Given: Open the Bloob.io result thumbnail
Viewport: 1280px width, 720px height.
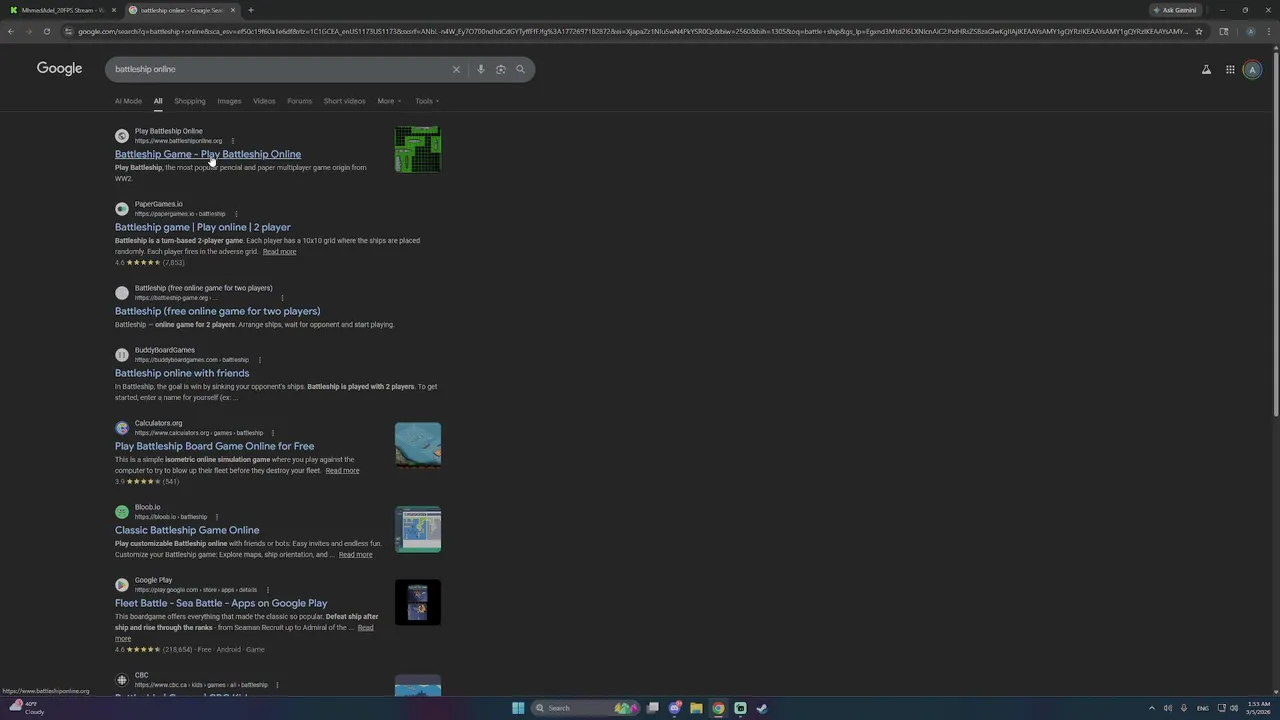Looking at the screenshot, I should coord(418,529).
